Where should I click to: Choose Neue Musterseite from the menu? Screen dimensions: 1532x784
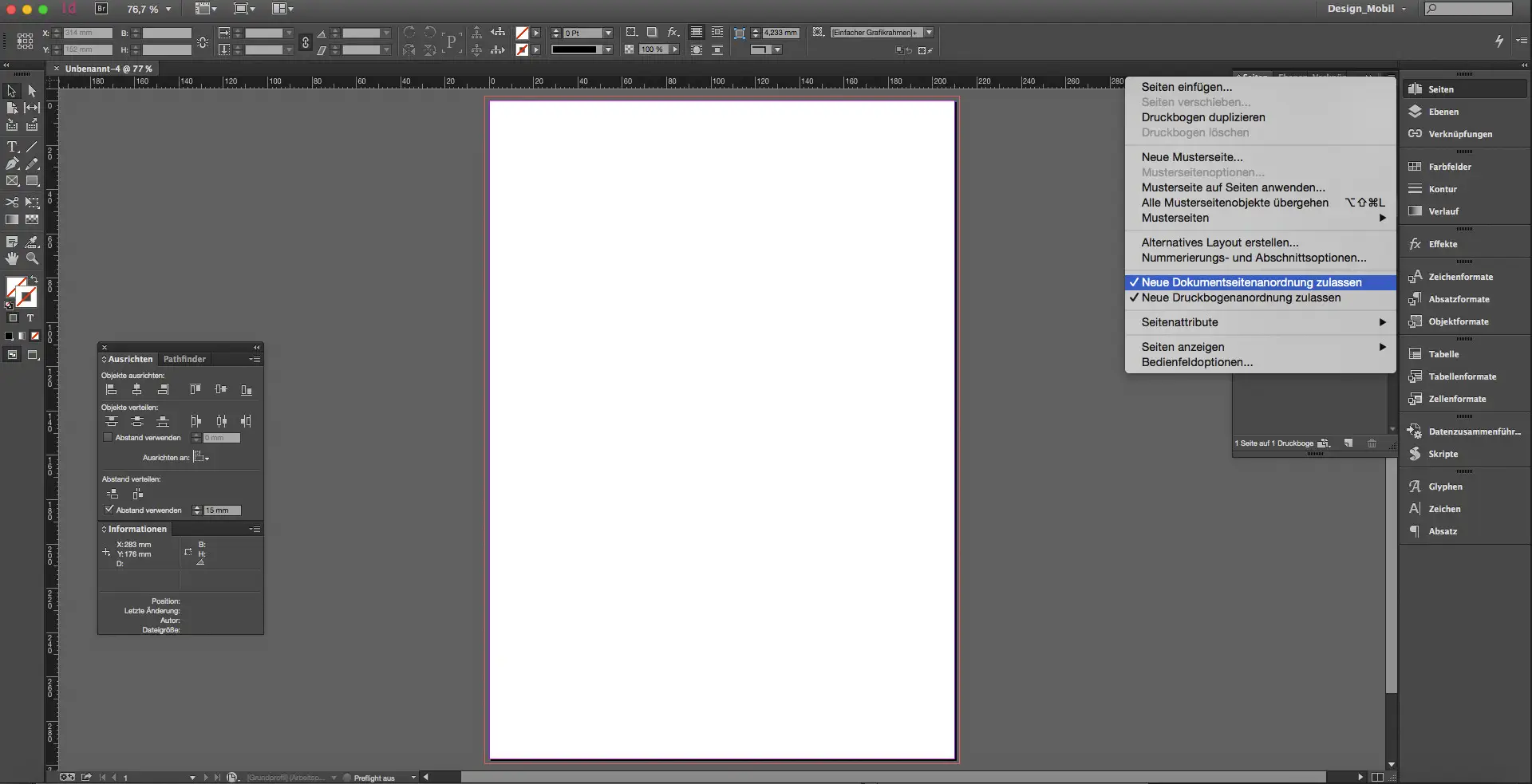point(1191,156)
